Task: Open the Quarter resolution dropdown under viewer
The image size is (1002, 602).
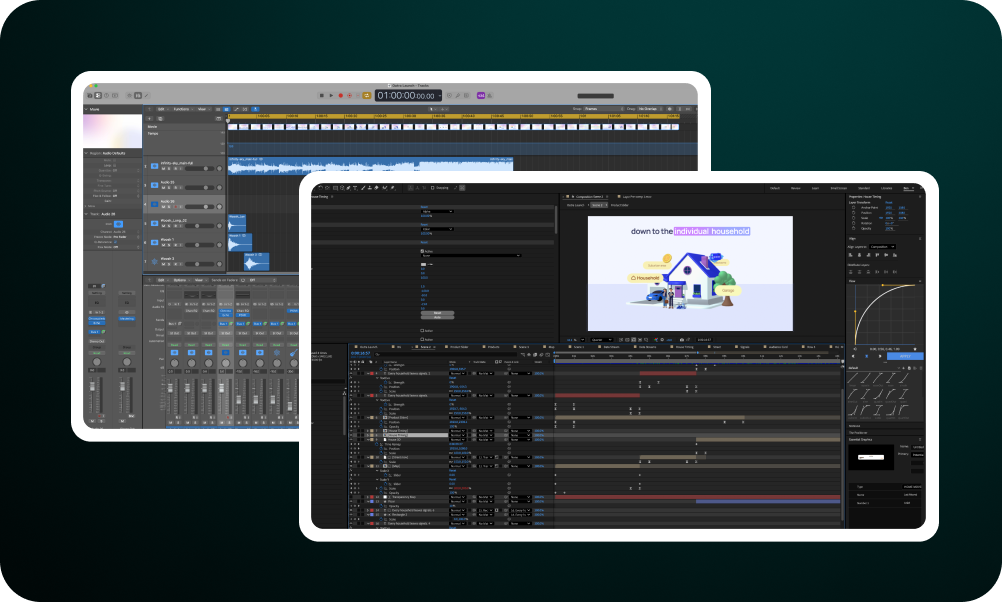Action: (601, 339)
